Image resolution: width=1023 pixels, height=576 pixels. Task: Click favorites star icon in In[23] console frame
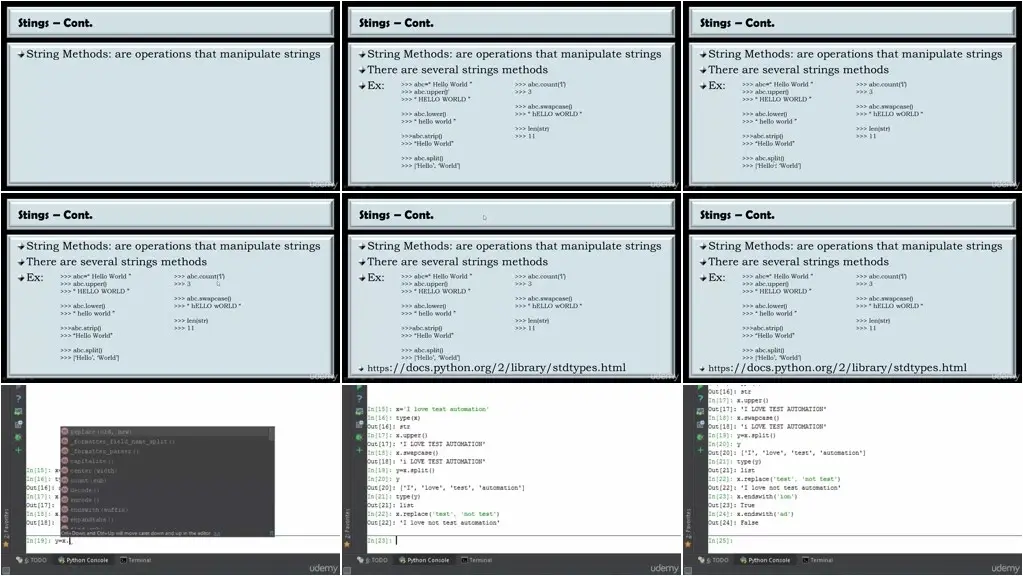(x=346, y=543)
